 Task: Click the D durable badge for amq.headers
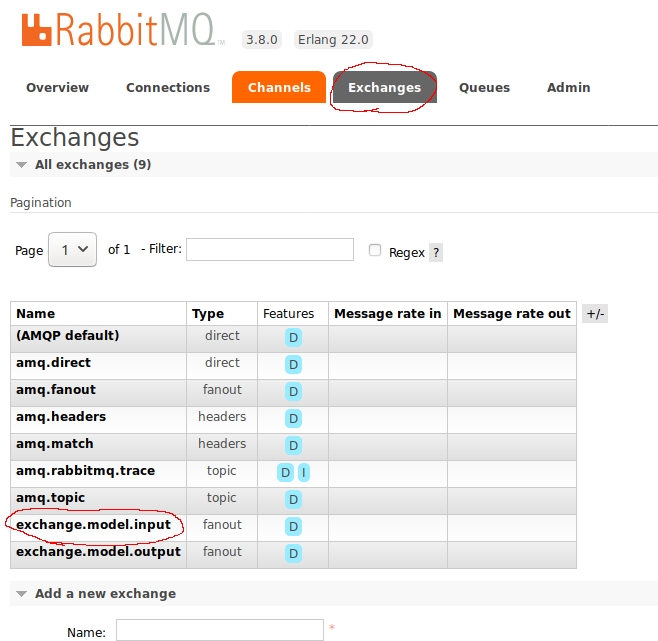coord(293,419)
